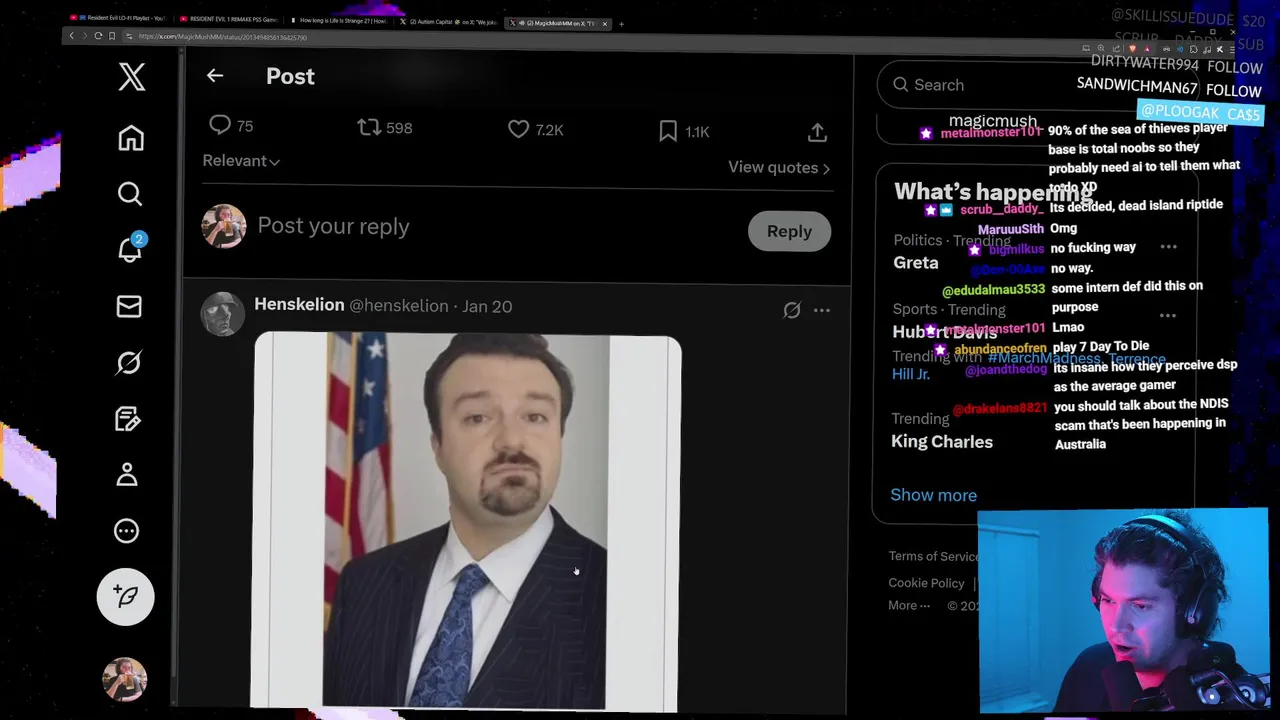Open own avatar beside reply field
This screenshot has height=720, width=1280.
pyautogui.click(x=224, y=226)
